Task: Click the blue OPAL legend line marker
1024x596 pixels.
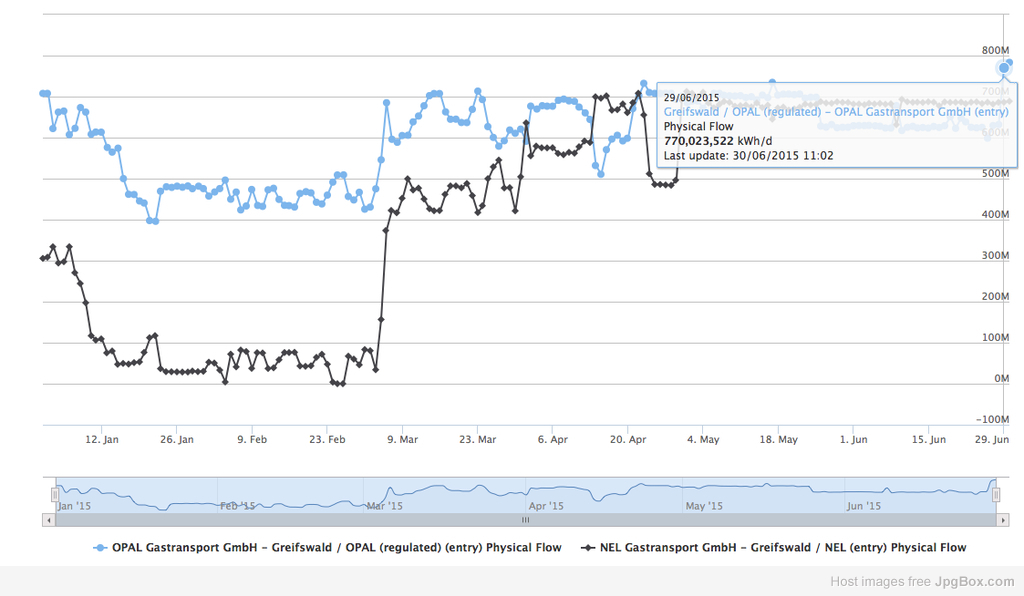Action: (99, 548)
